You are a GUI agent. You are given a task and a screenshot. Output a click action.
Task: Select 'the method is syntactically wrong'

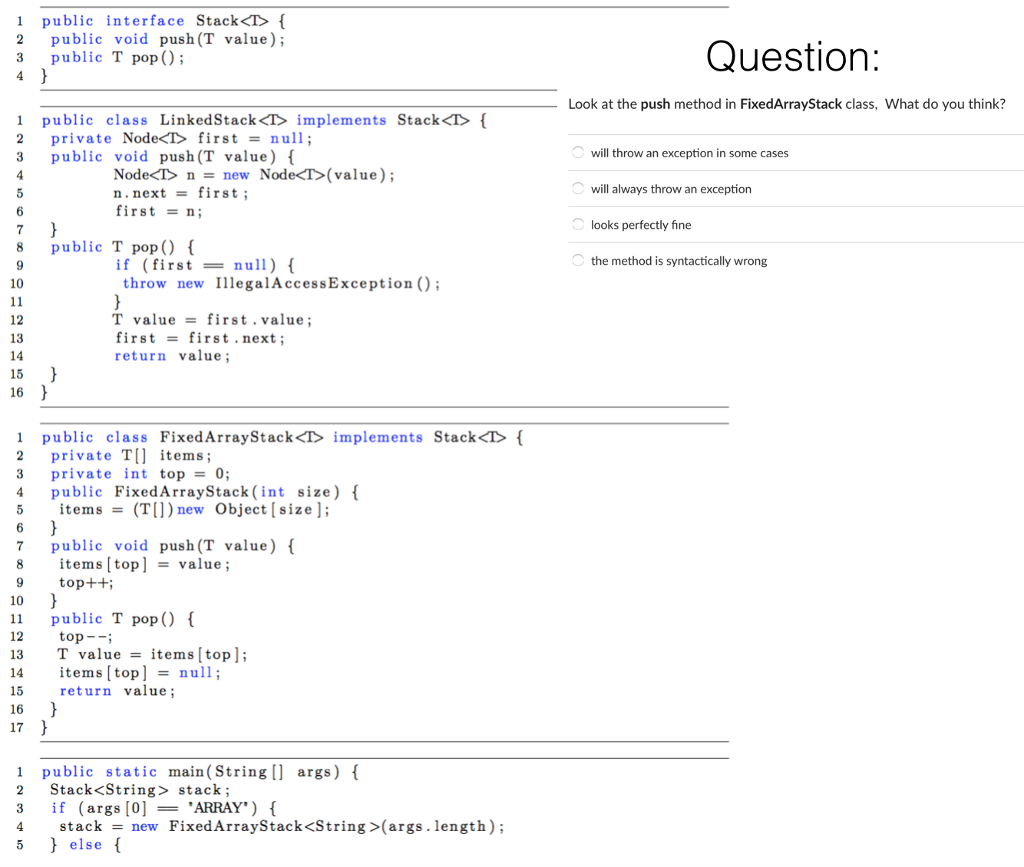point(680,260)
